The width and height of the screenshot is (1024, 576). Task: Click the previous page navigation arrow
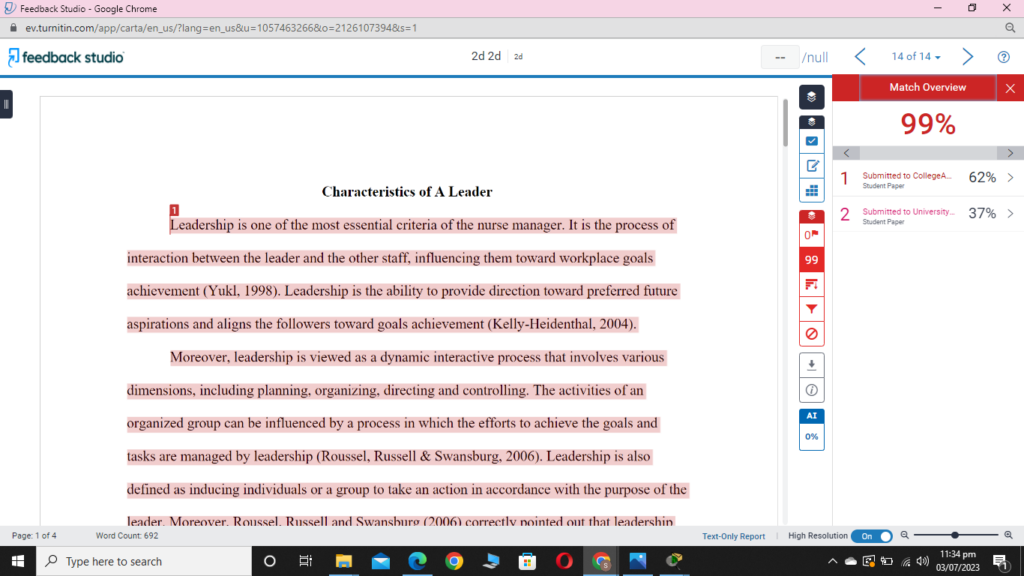(860, 57)
